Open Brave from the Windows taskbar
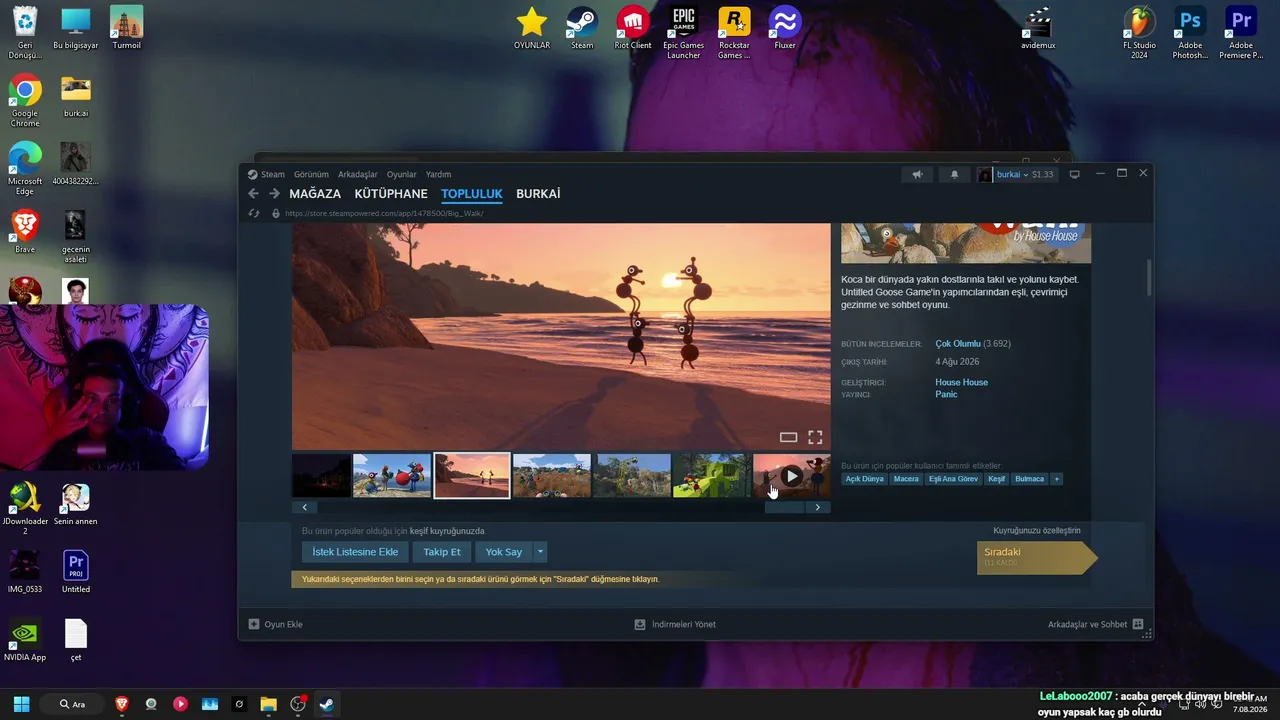This screenshot has height=720, width=1280. (x=122, y=704)
